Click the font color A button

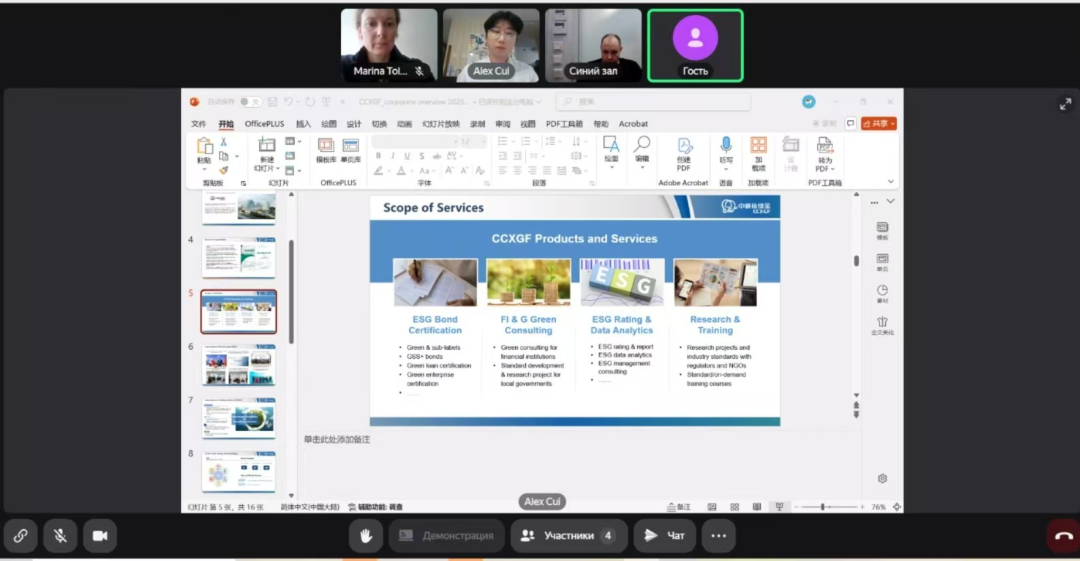[x=401, y=171]
